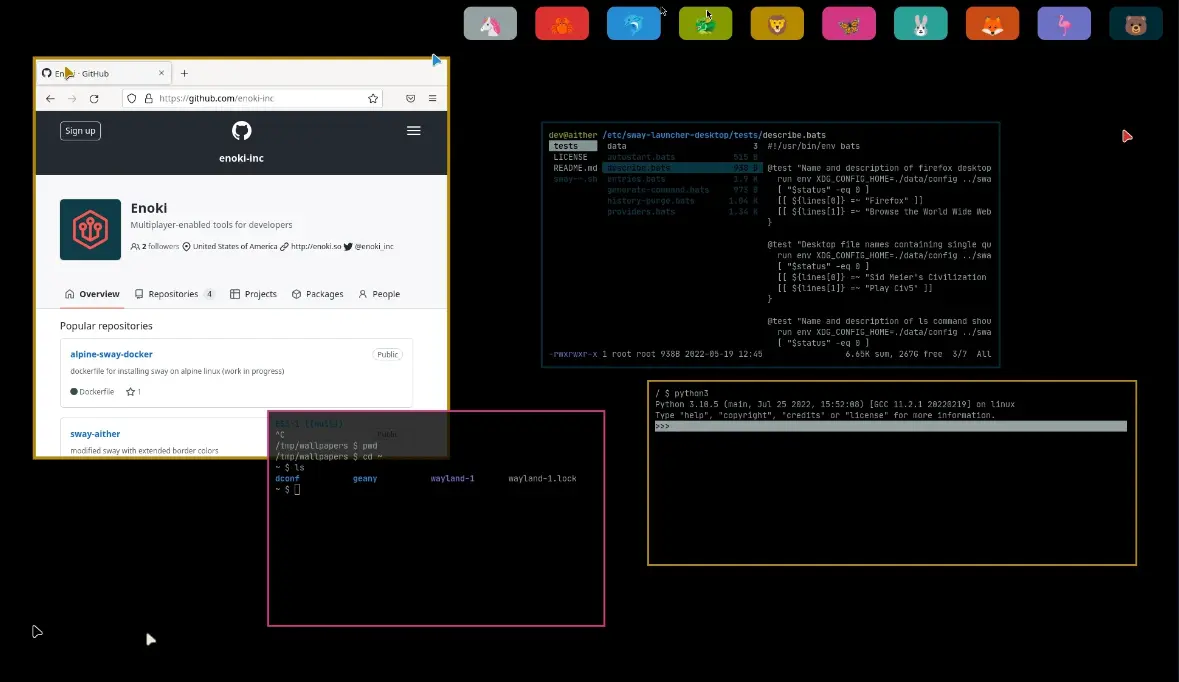Click the flamingo avatar button
1179x682 pixels.
(x=1064, y=24)
